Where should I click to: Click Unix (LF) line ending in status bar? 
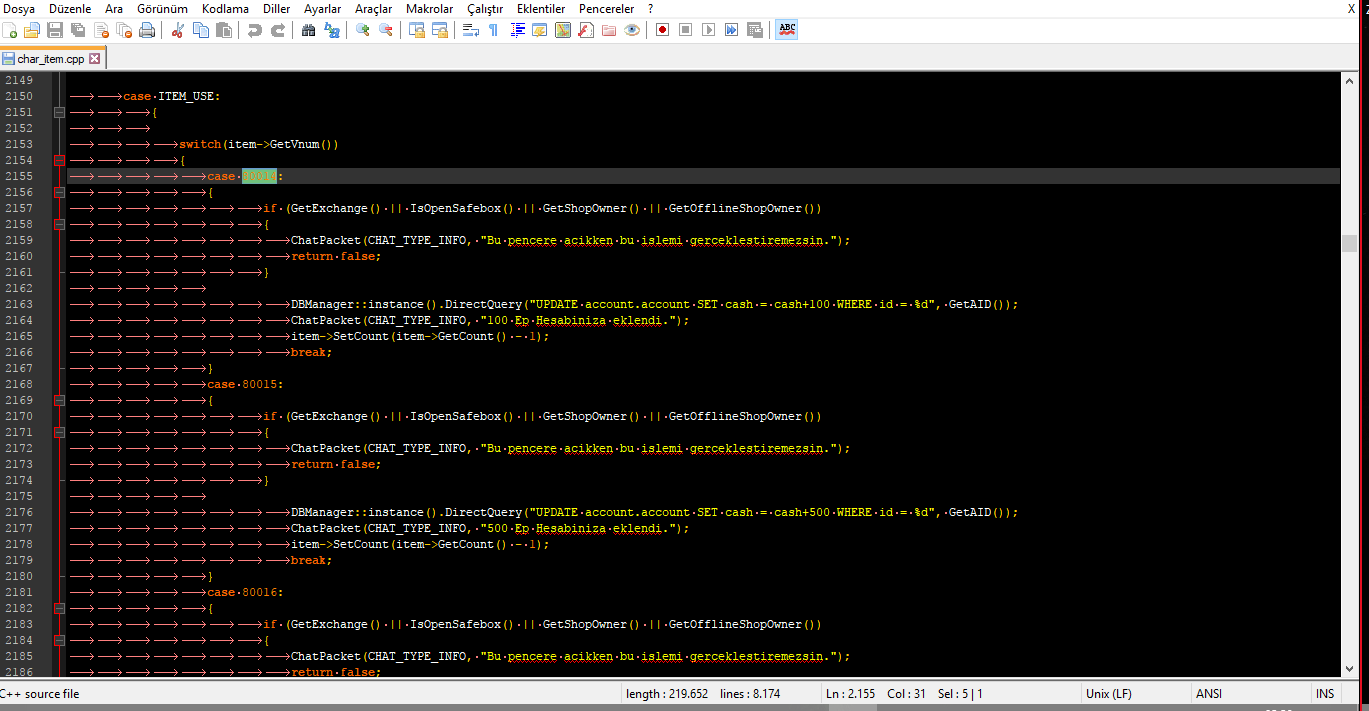coord(1108,694)
